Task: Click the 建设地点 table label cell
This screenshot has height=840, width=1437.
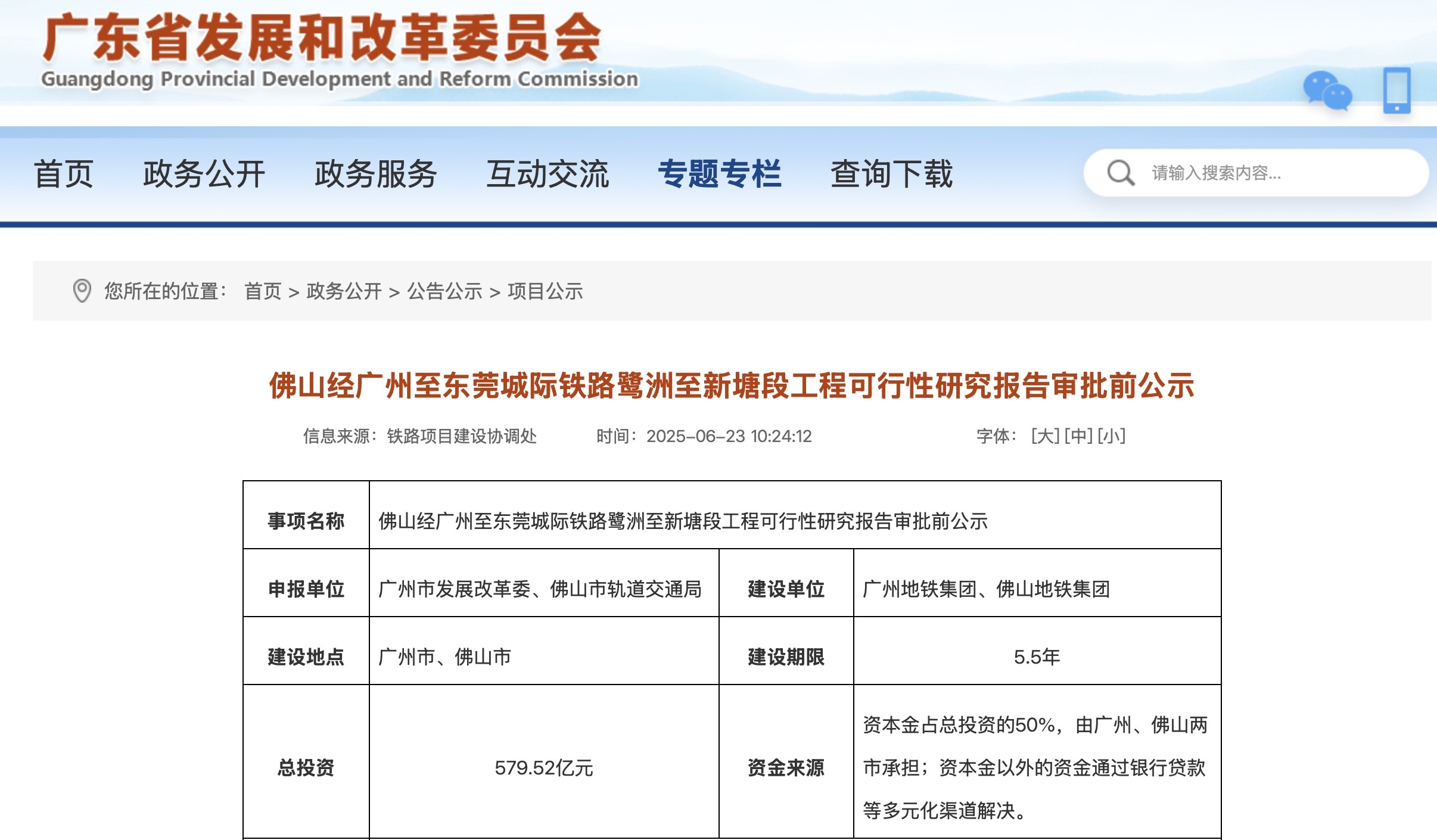Action: (306, 651)
